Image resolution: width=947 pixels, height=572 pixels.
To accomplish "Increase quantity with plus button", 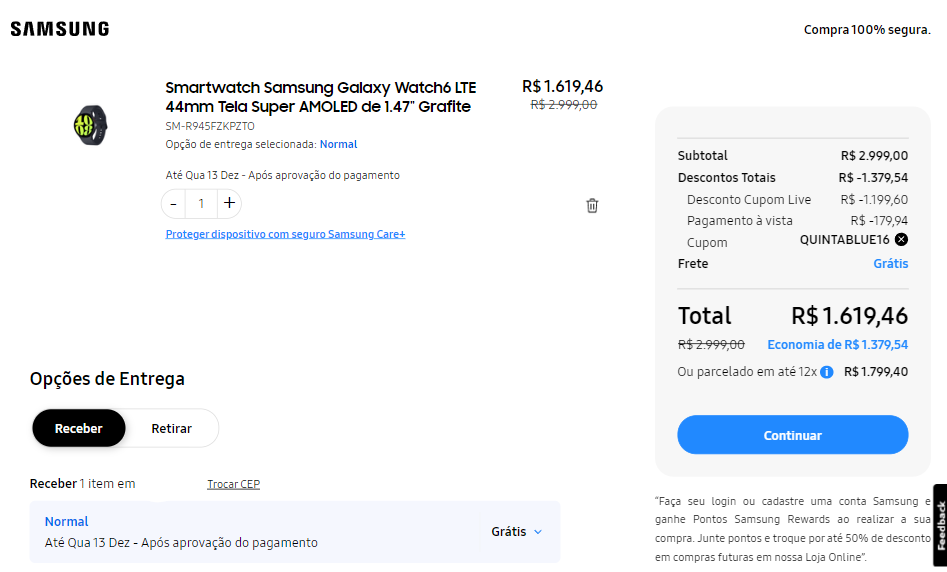I will [x=229, y=203].
